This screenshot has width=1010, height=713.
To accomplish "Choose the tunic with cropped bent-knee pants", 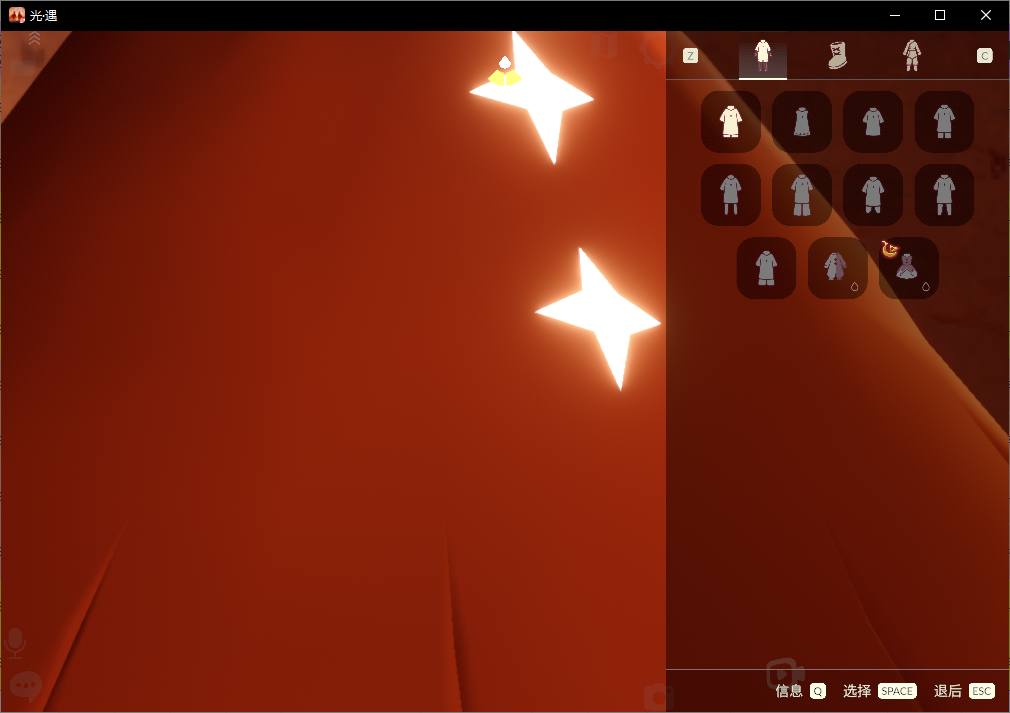I will pos(873,195).
